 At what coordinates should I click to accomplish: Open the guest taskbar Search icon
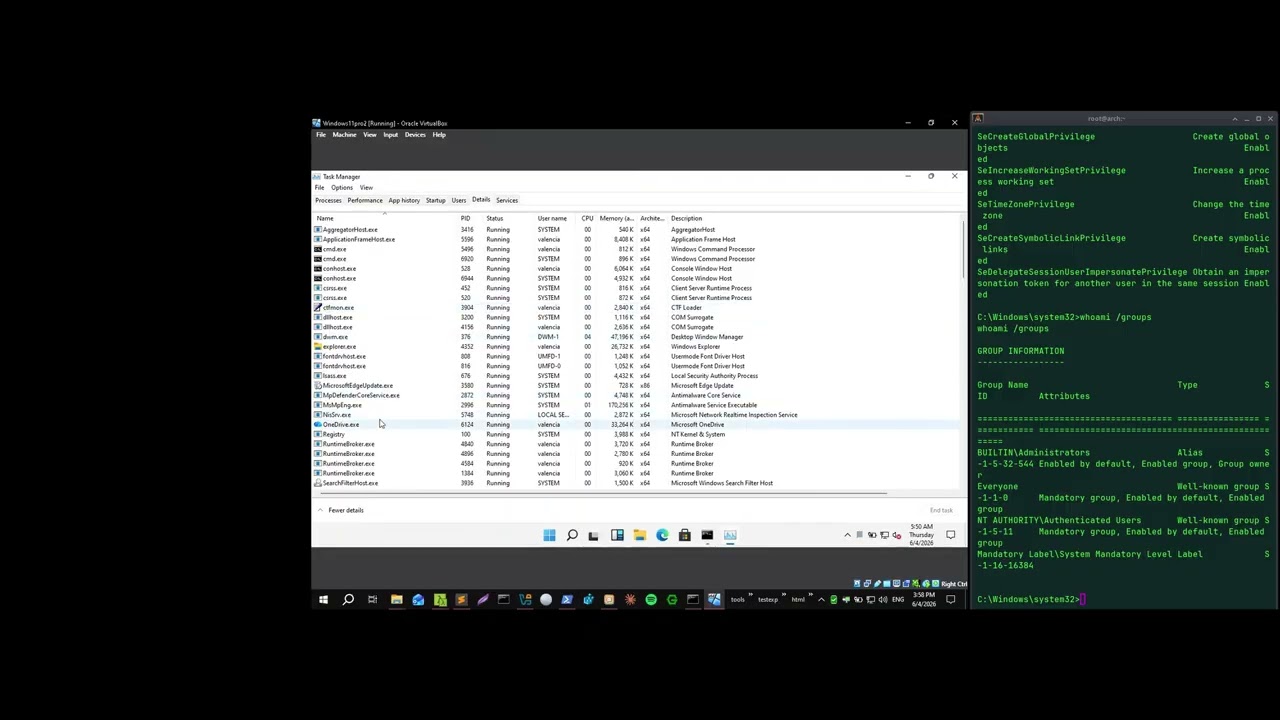pos(572,535)
